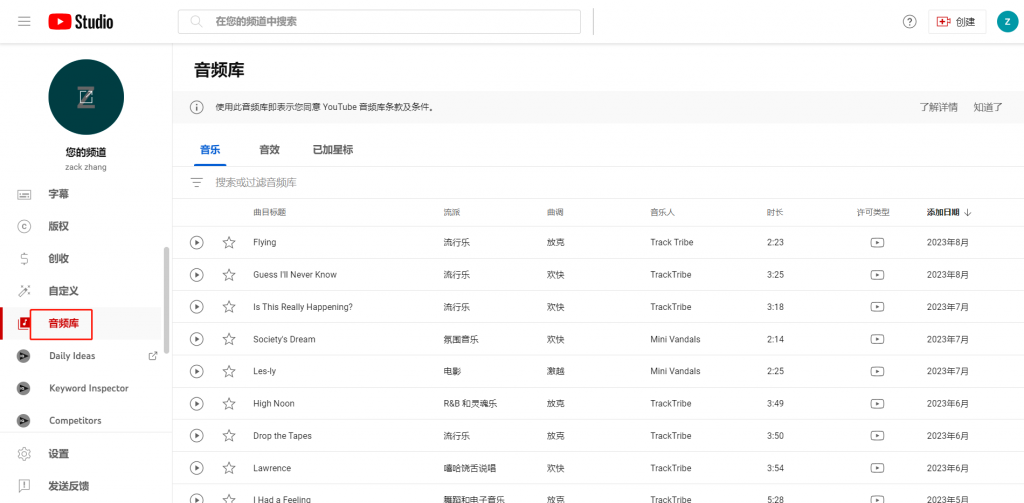Click in the channel search field
Screen dimensions: 1024x503
pyautogui.click(x=379, y=22)
